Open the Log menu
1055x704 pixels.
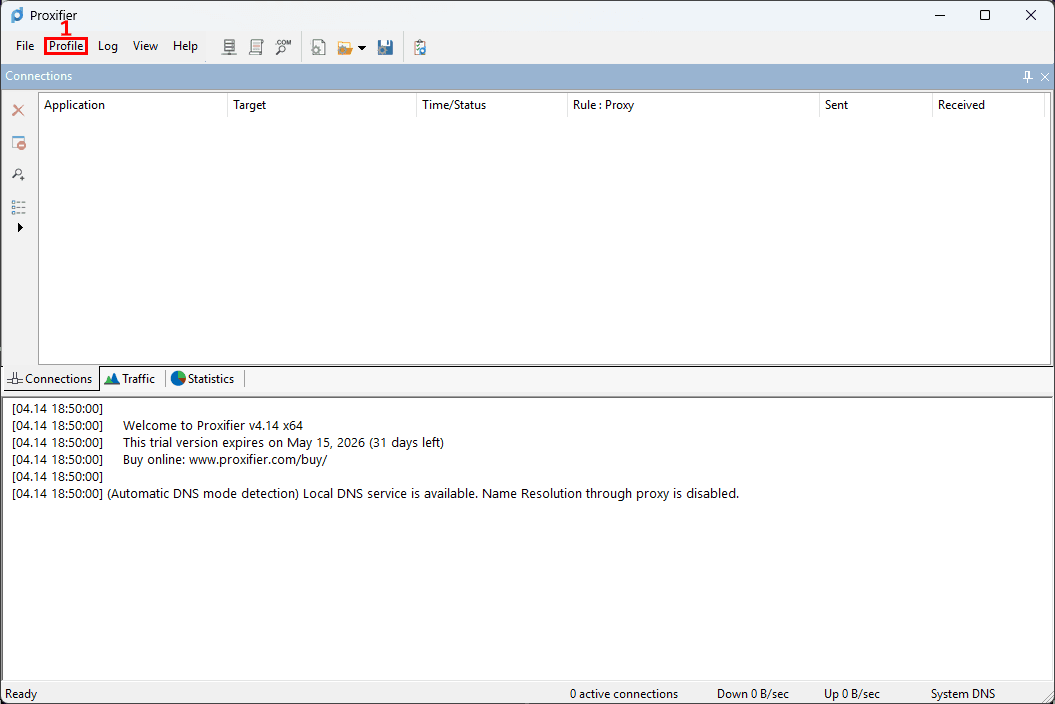click(108, 46)
